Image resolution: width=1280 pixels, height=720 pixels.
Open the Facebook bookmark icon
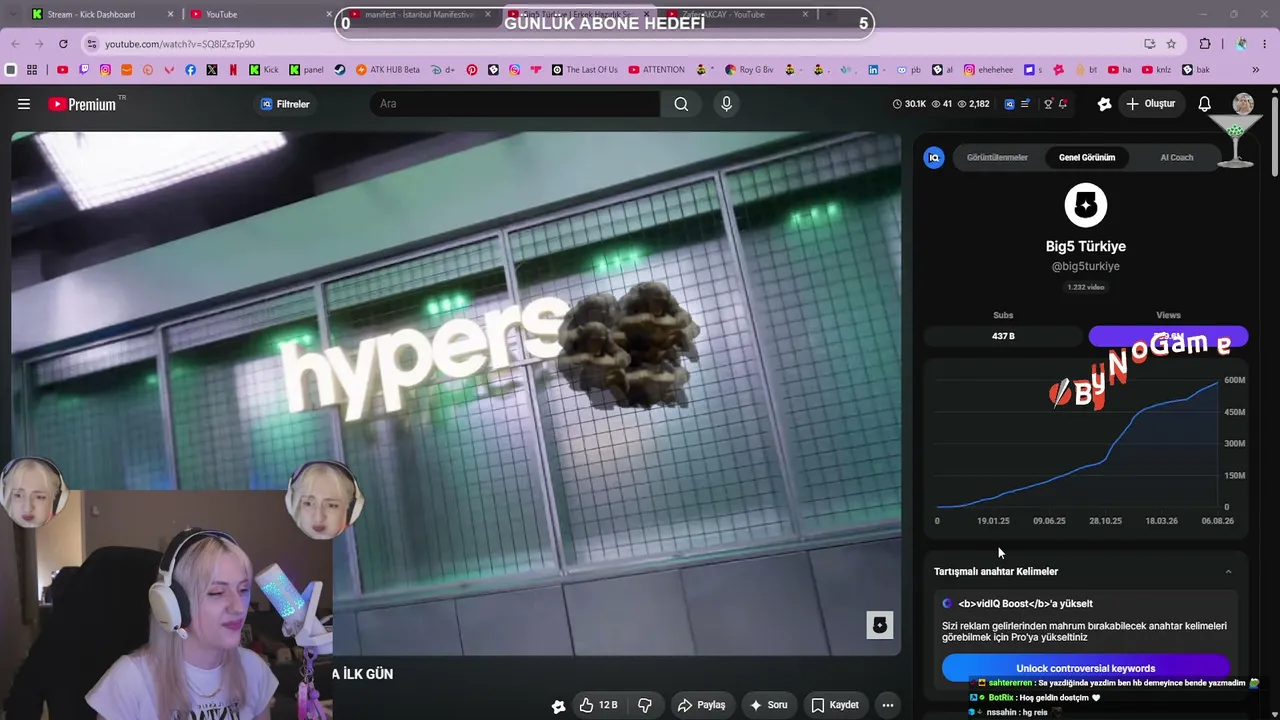pos(191,70)
